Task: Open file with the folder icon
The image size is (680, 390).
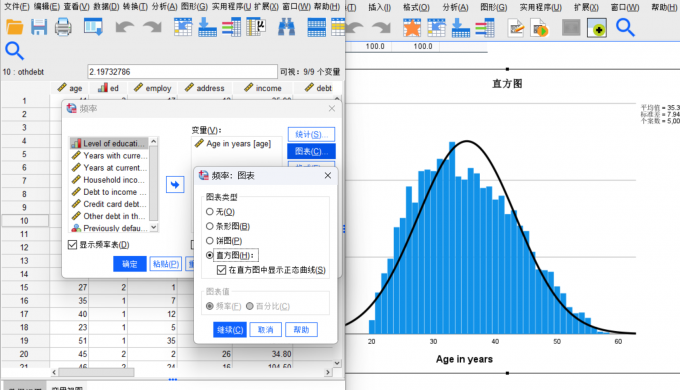Action: 14,27
